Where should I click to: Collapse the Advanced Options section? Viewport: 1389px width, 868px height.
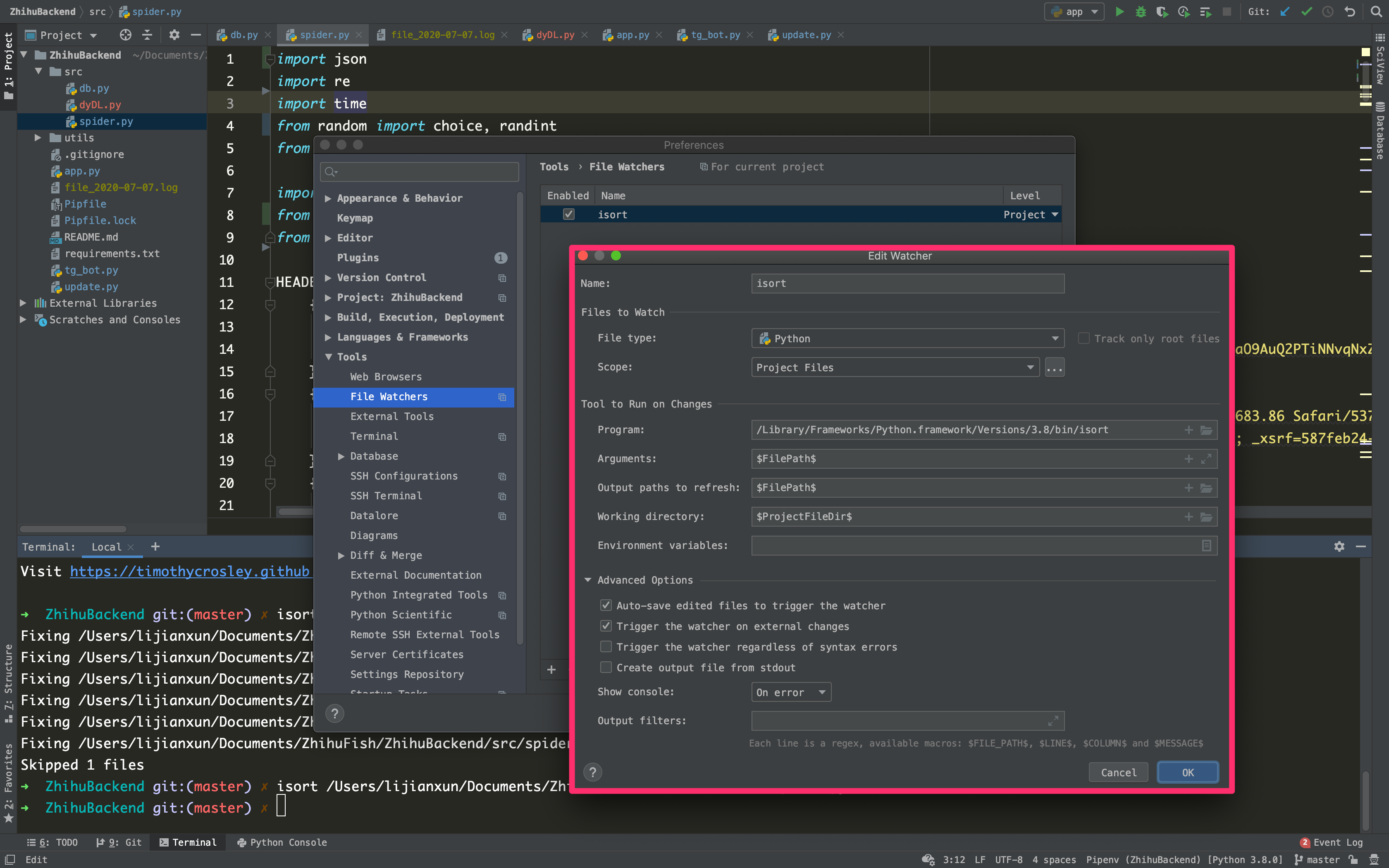pos(588,580)
